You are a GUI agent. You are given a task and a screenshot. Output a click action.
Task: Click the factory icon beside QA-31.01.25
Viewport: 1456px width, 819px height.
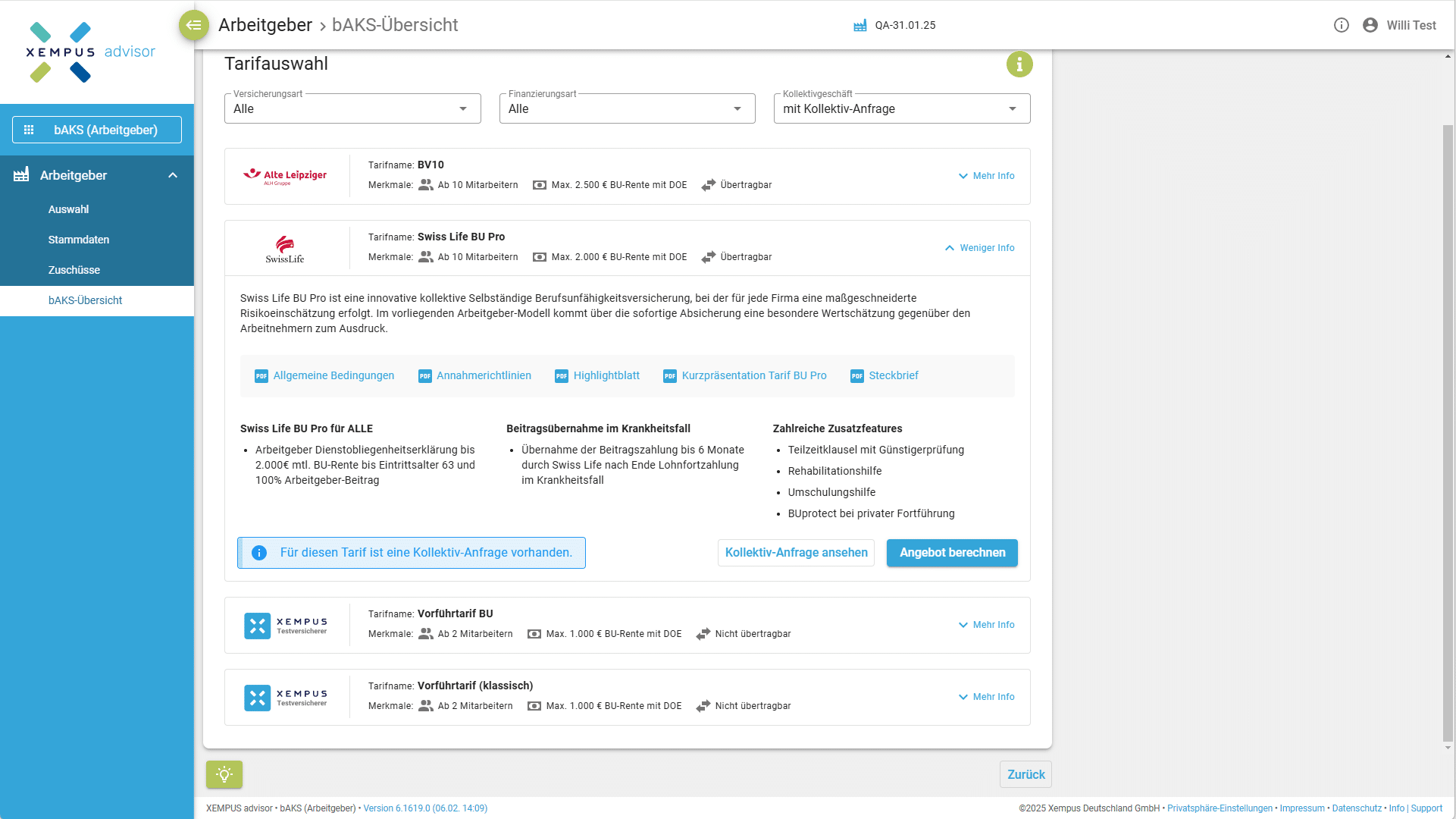click(x=860, y=26)
